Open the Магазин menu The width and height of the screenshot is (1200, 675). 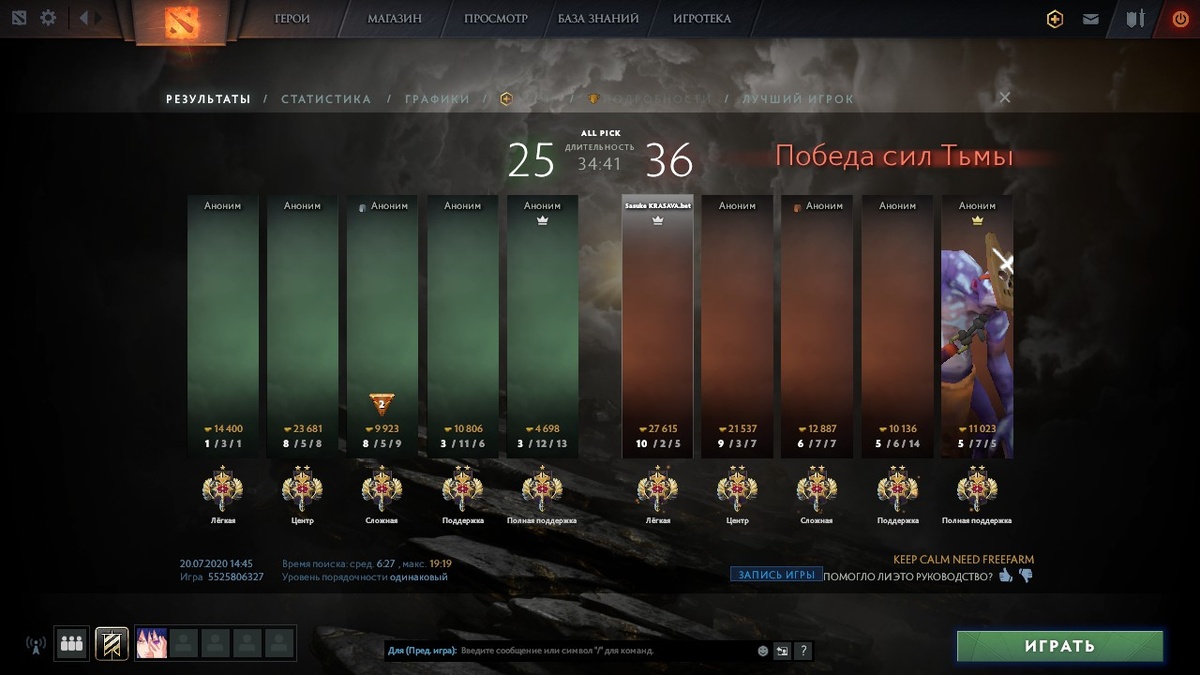(394, 18)
